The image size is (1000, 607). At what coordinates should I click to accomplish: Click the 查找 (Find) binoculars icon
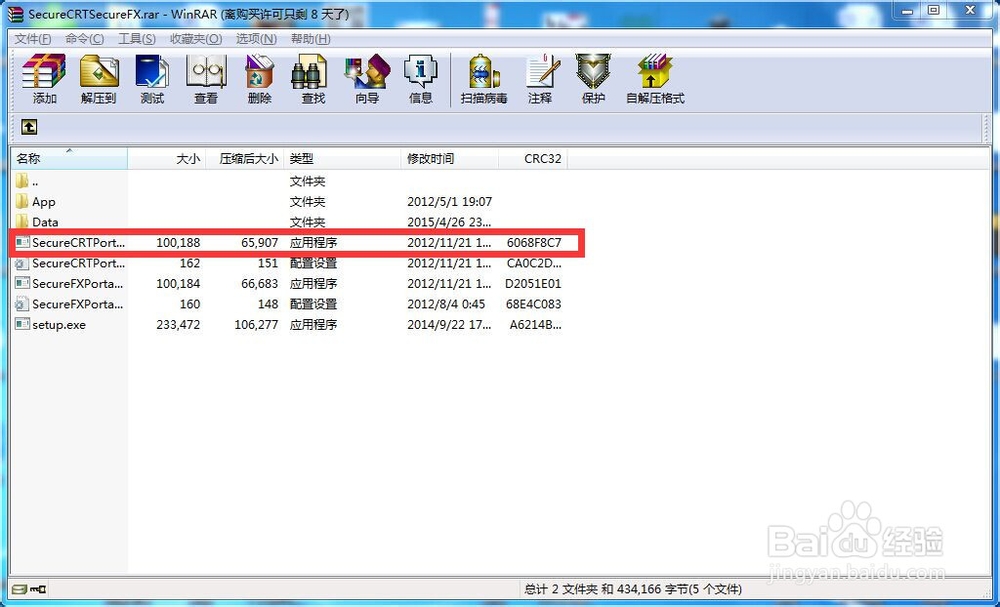pos(309,71)
